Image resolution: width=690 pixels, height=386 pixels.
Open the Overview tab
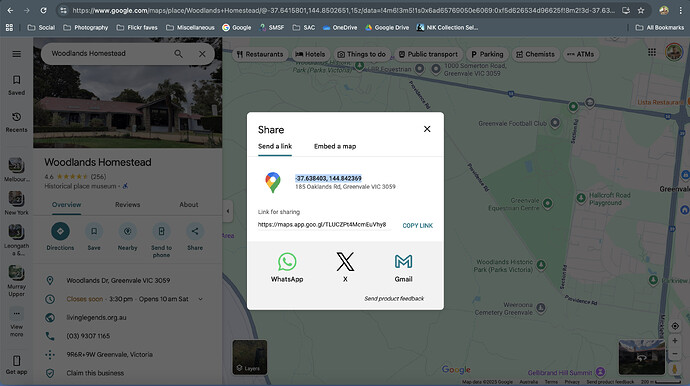point(66,205)
